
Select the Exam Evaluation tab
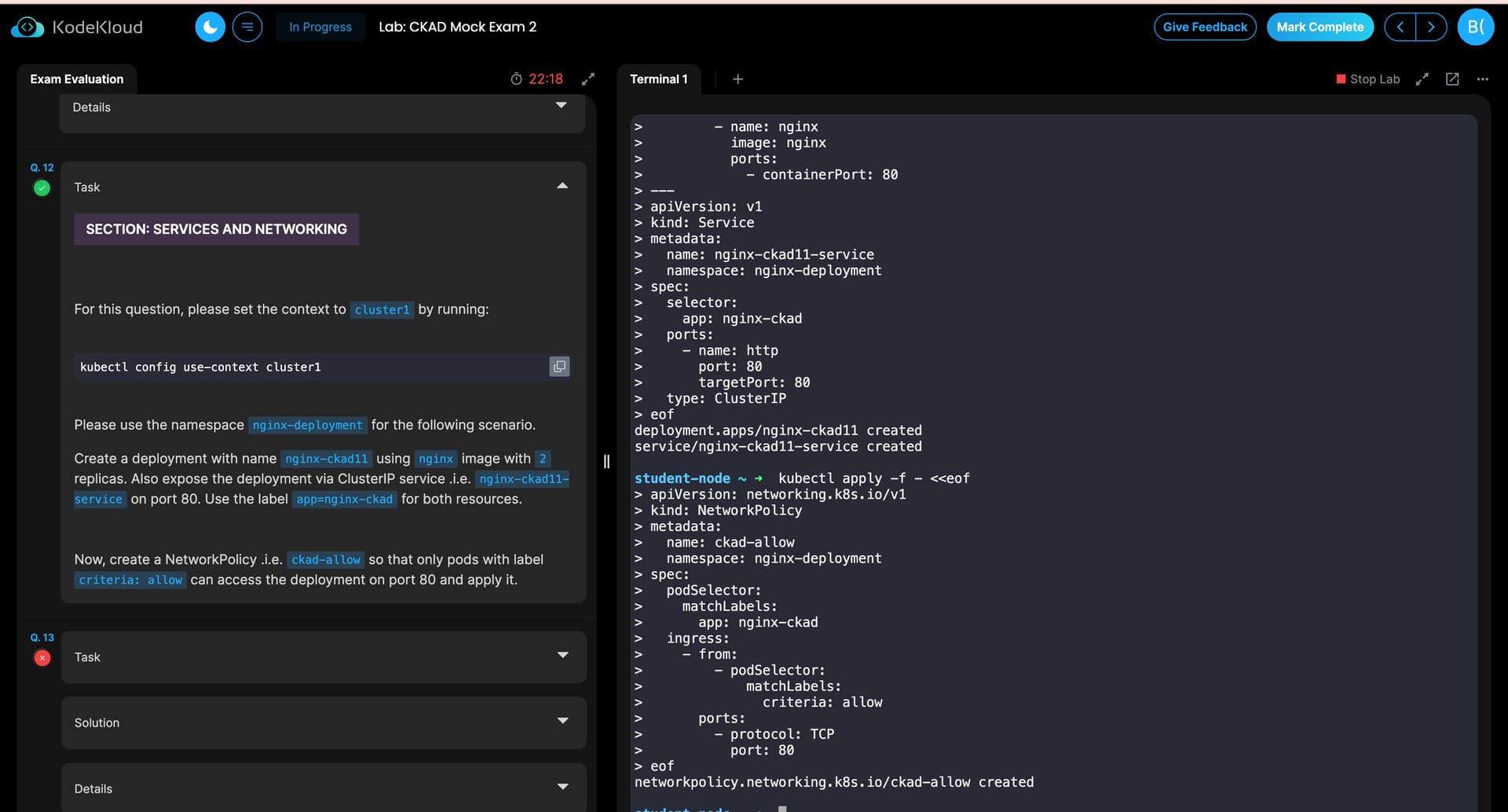(x=77, y=79)
